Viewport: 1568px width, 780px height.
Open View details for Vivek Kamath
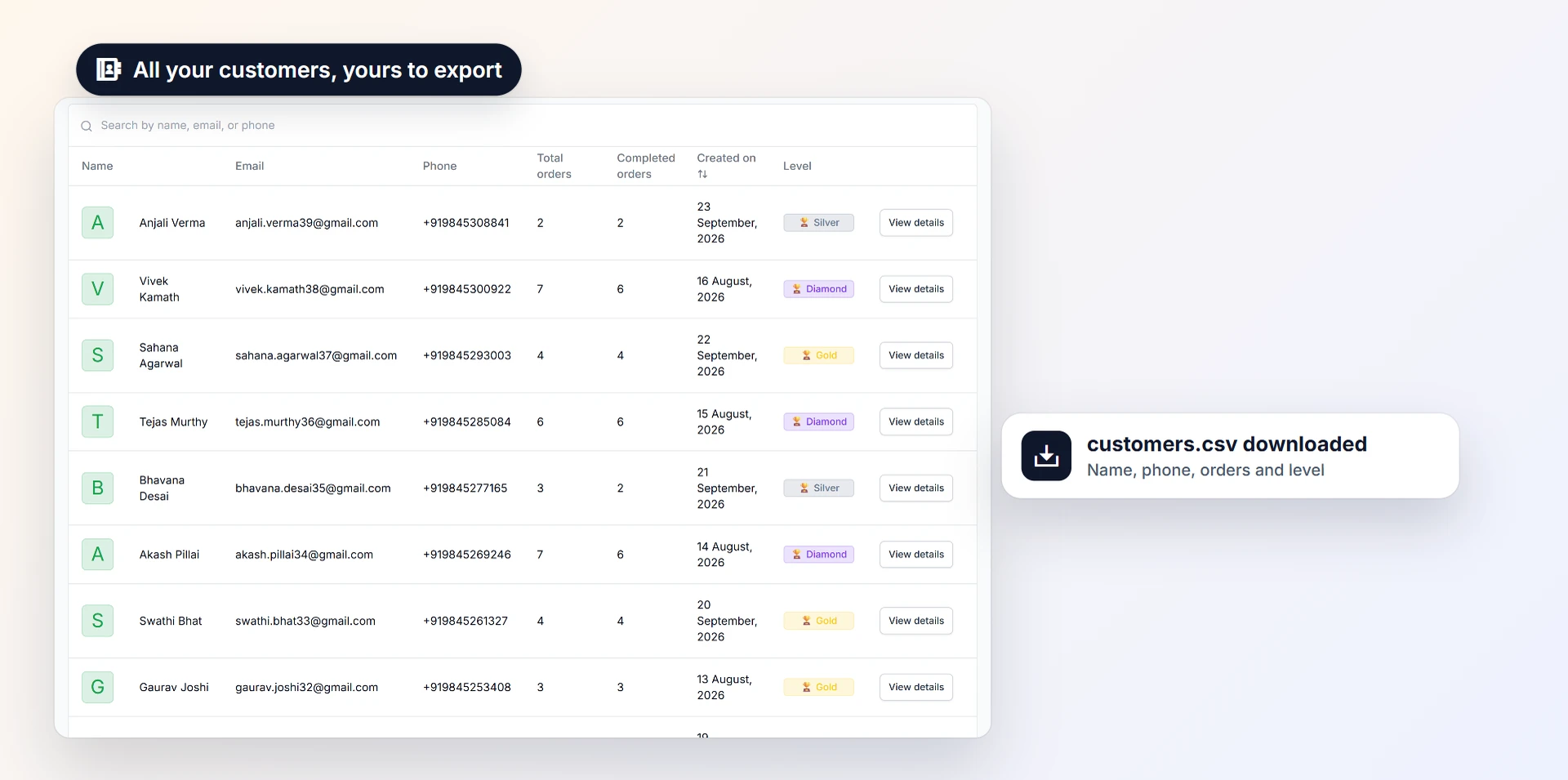[916, 289]
